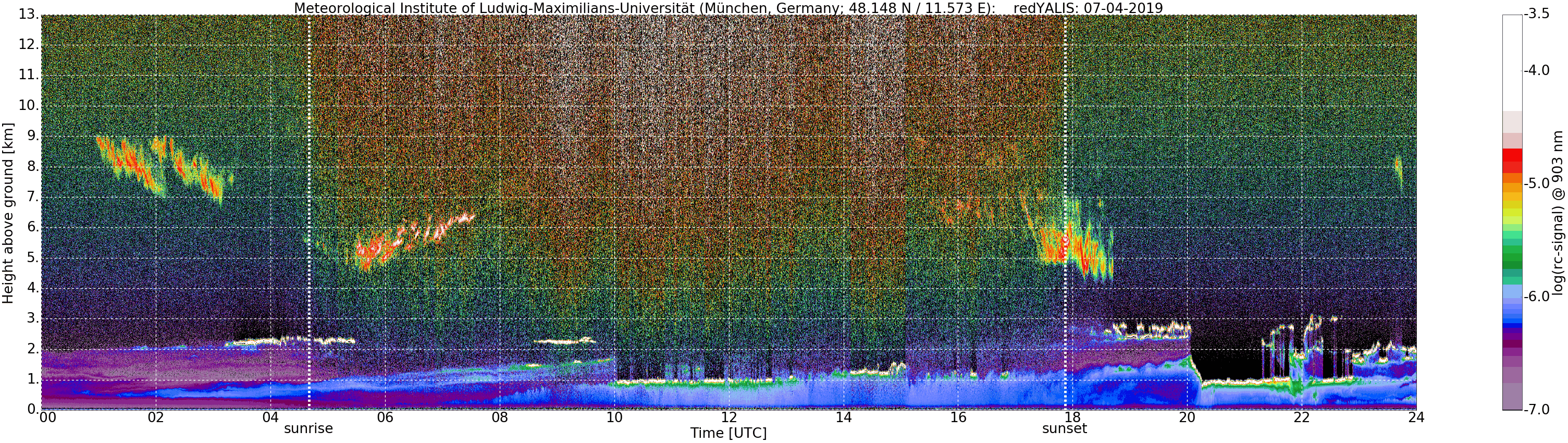1568x443 pixels.
Task: Click the x-axis tick label '06'
Action: click(x=385, y=417)
